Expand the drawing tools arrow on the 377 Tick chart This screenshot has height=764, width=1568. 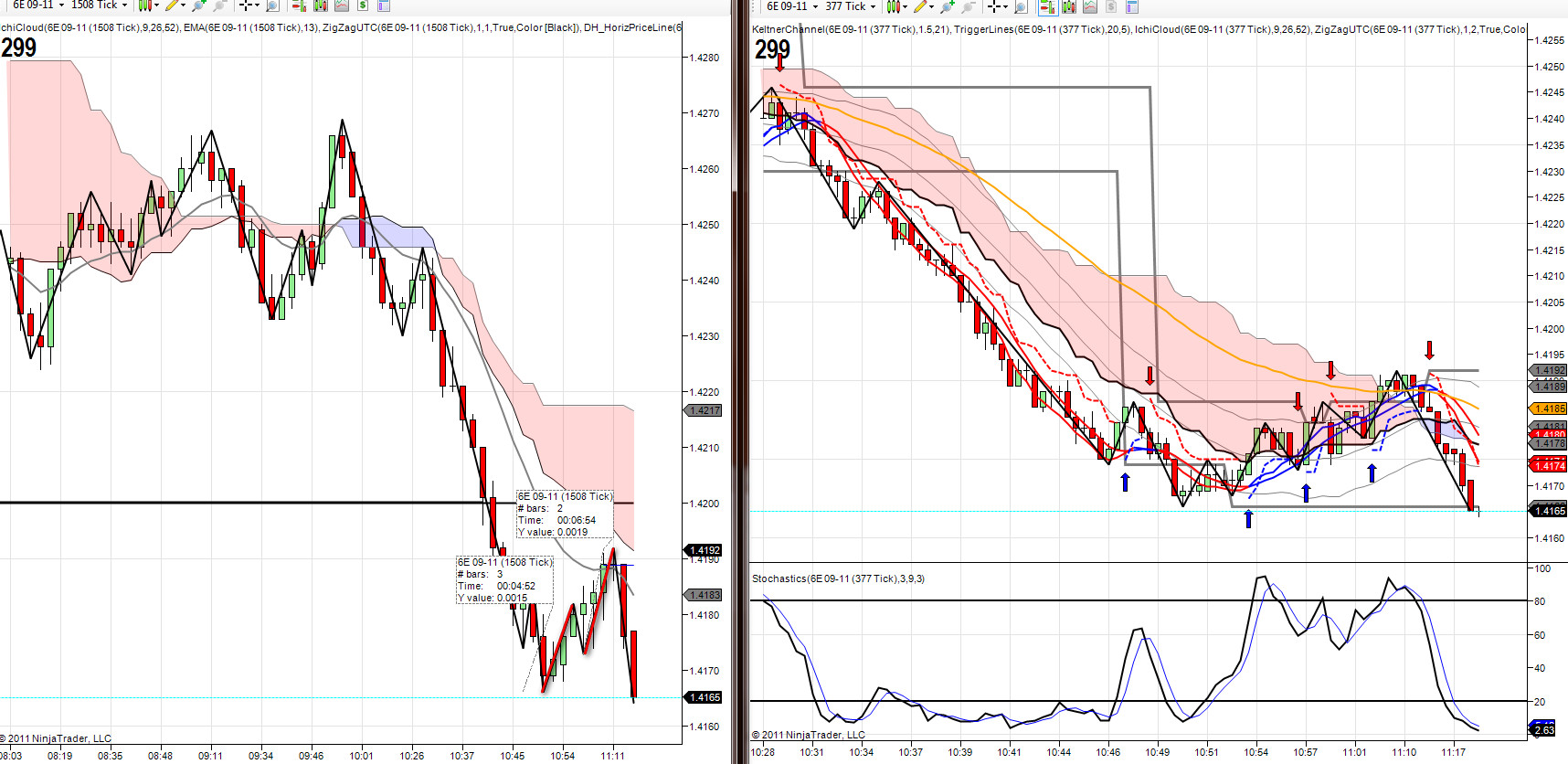[933, 6]
